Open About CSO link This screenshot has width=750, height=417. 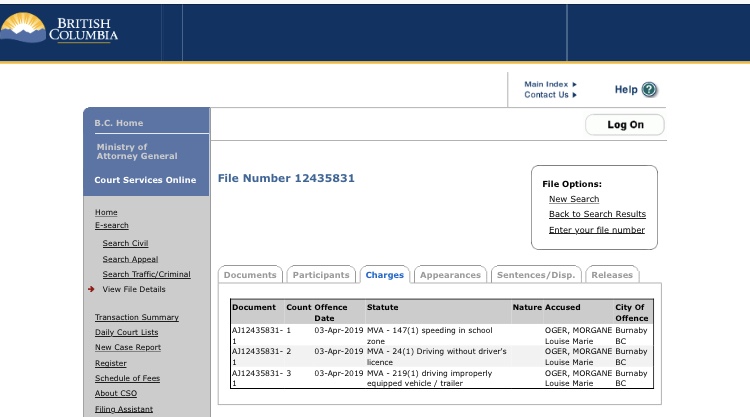tap(116, 393)
